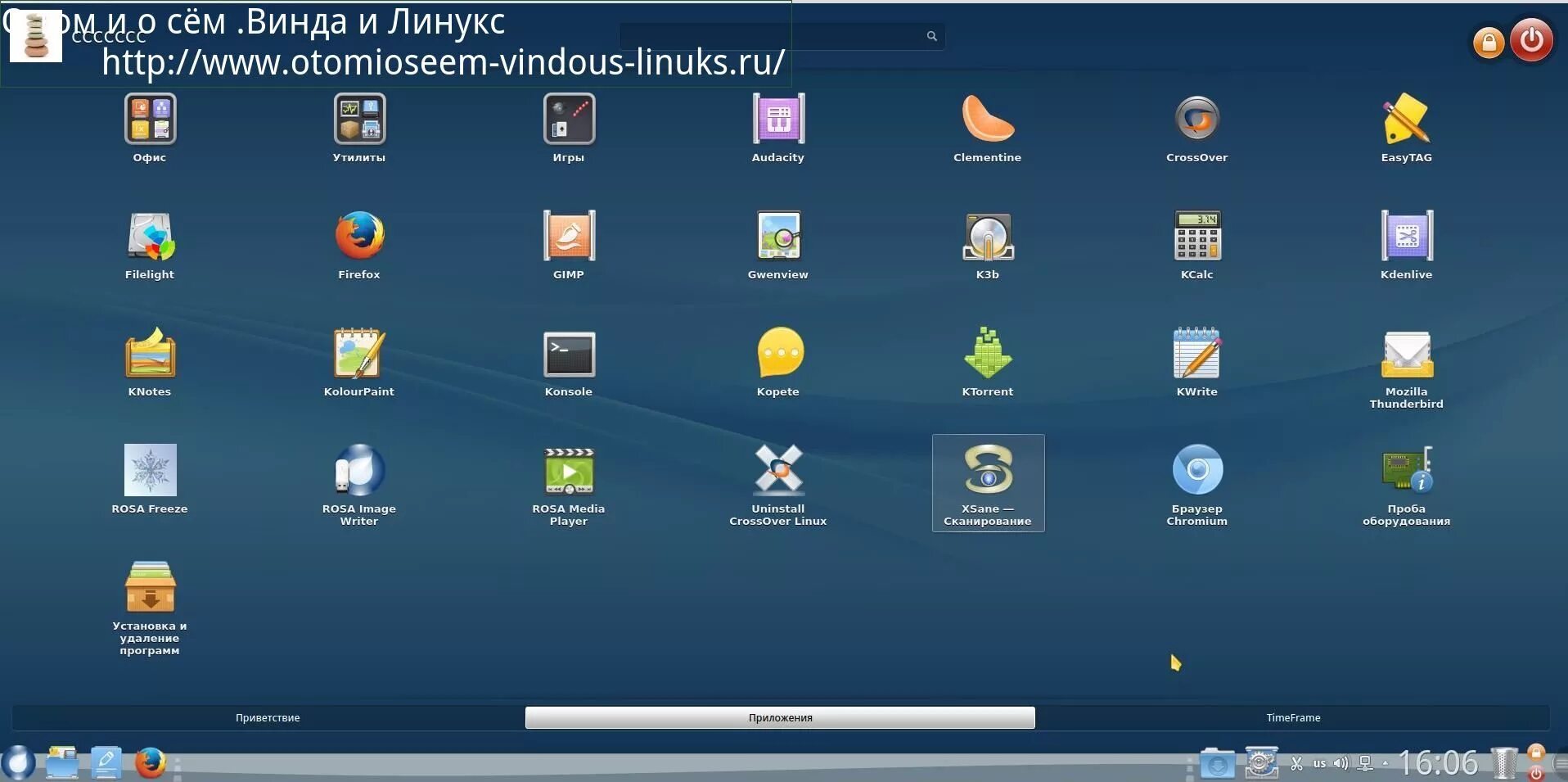Open ROSA Freeze

pos(150,480)
